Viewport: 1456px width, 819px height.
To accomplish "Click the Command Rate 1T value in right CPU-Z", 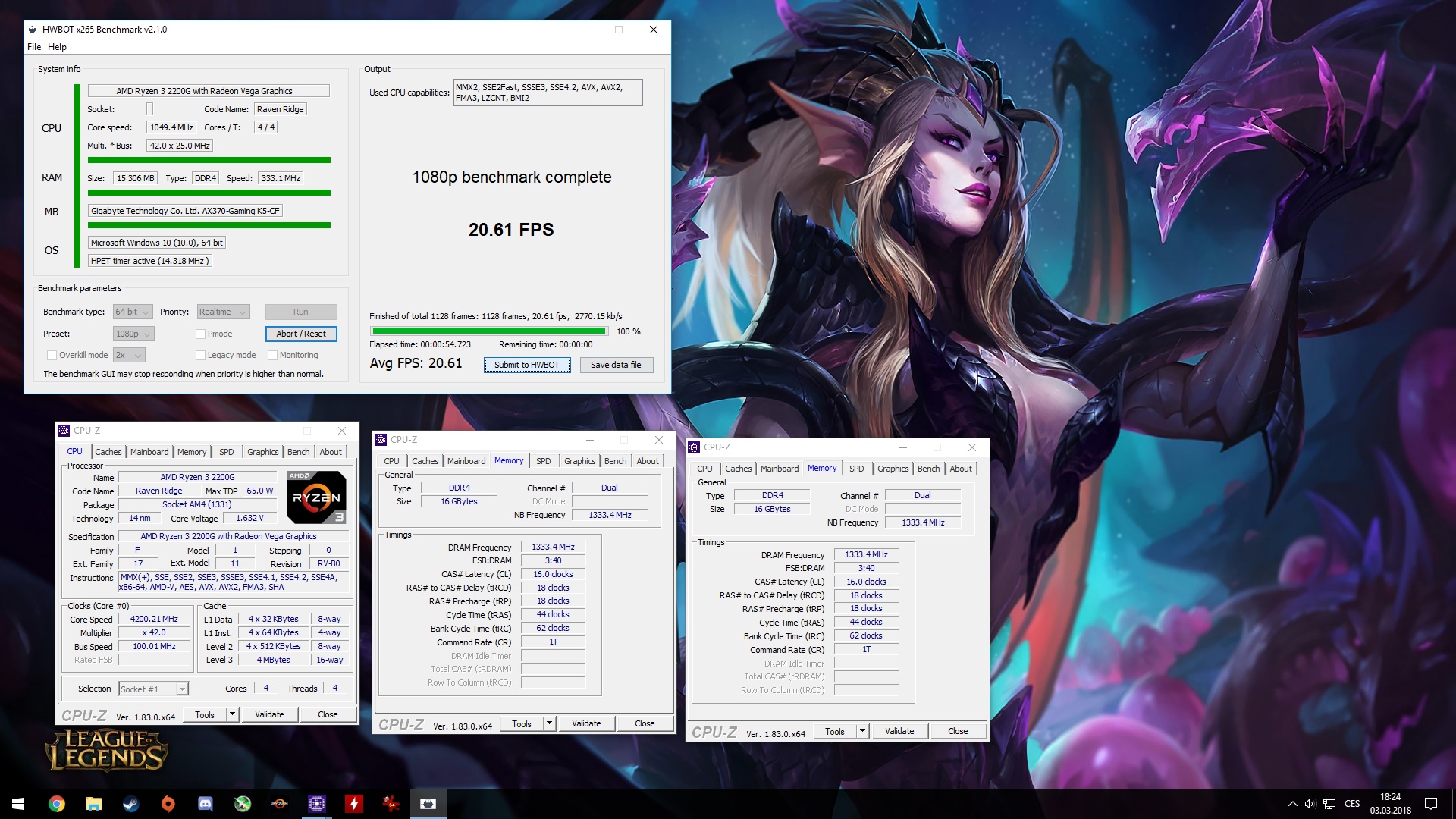I will pos(866,650).
